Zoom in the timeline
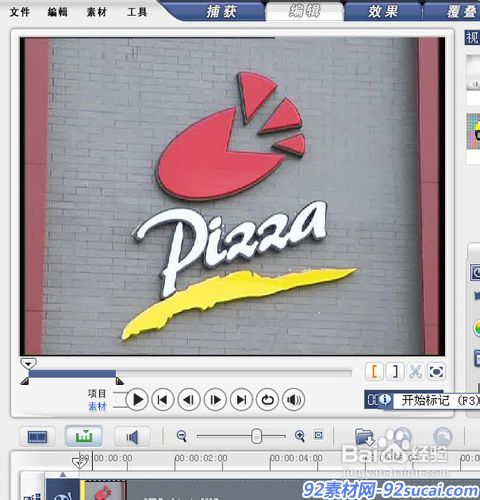The height and width of the screenshot is (500, 480). [300, 435]
